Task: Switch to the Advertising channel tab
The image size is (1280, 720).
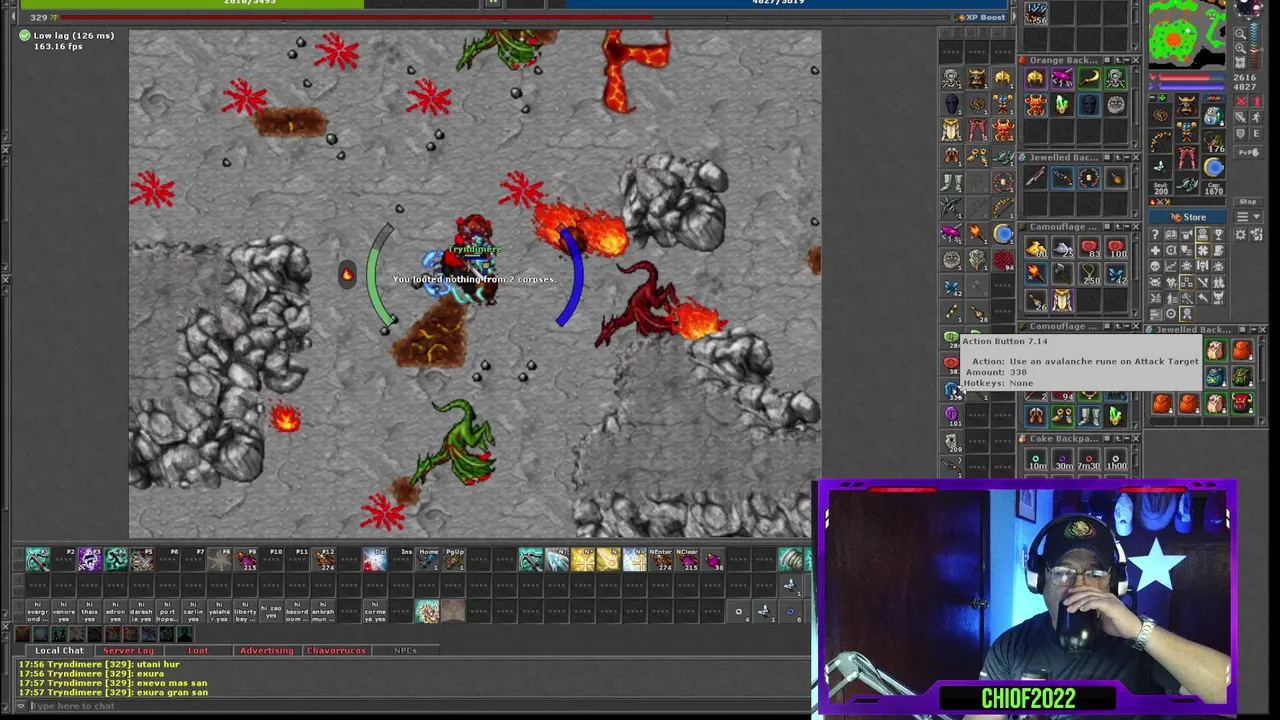Action: point(266,650)
